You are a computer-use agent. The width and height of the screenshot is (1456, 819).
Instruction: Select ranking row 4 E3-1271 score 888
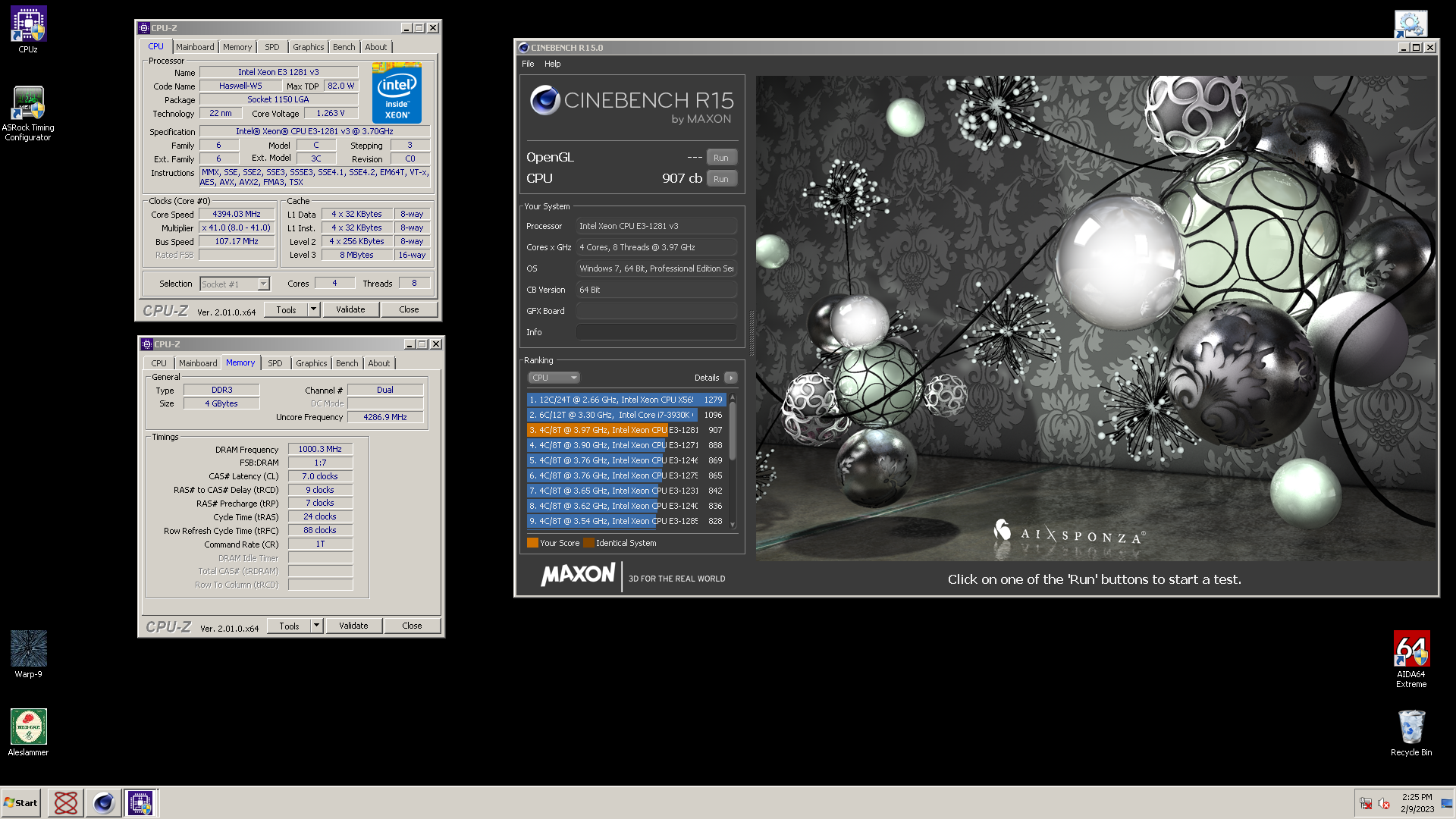point(626,445)
